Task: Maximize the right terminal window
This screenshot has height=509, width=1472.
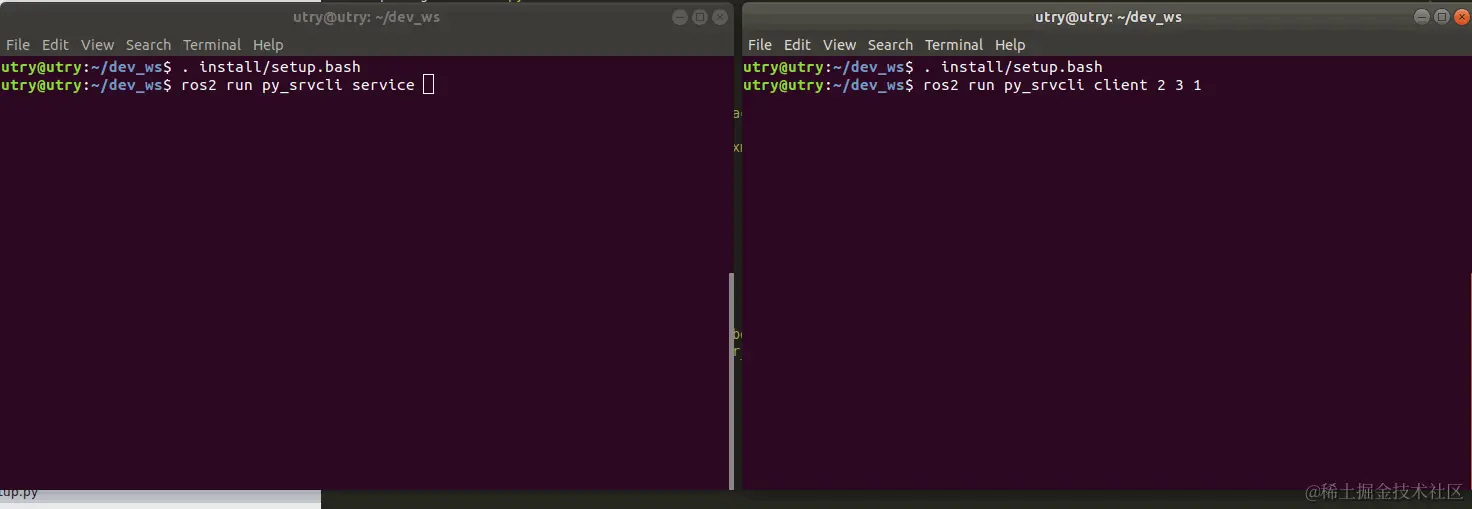Action: (x=1442, y=17)
